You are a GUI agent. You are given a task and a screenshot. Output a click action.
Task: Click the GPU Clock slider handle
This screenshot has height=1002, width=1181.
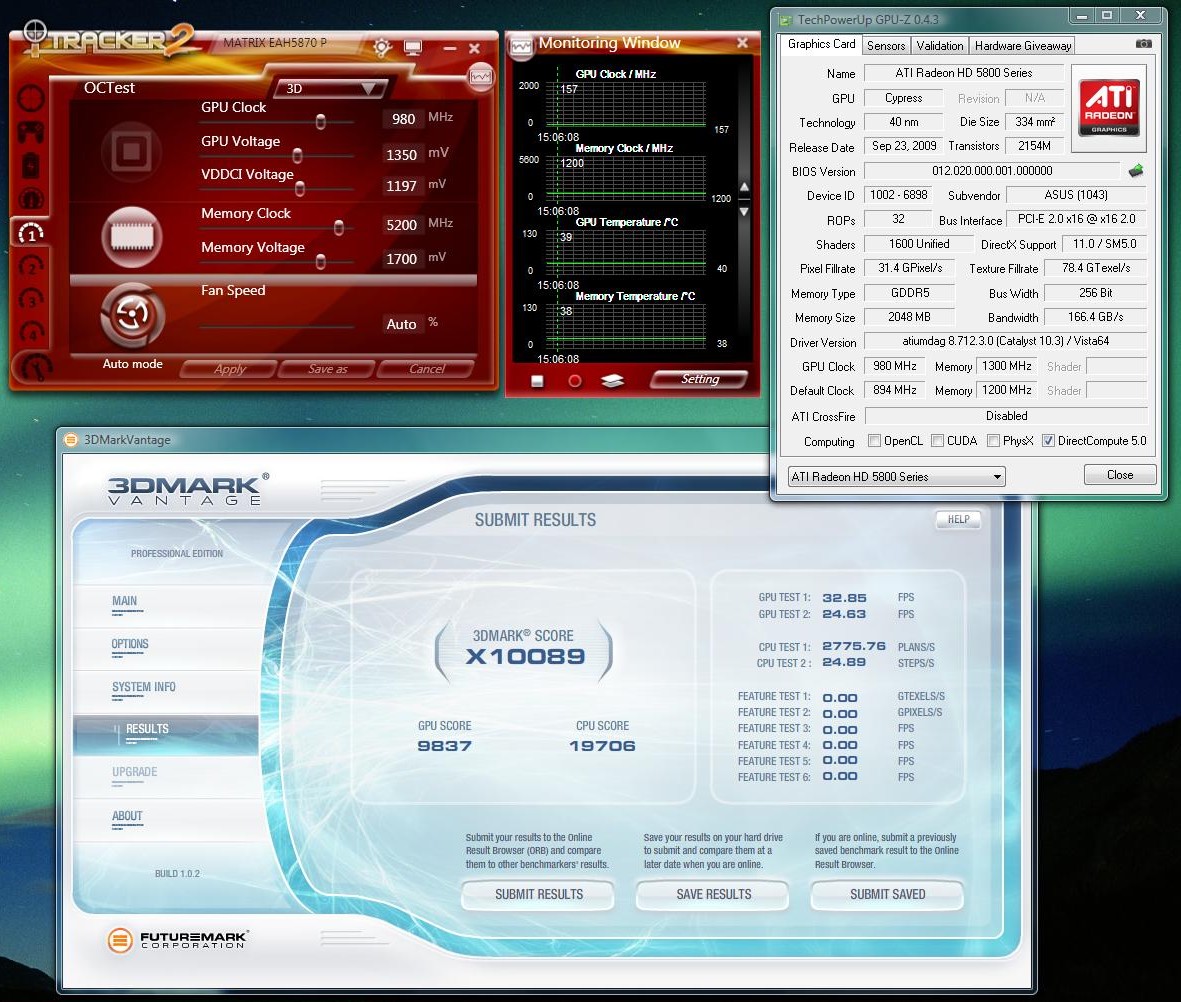pyautogui.click(x=321, y=121)
